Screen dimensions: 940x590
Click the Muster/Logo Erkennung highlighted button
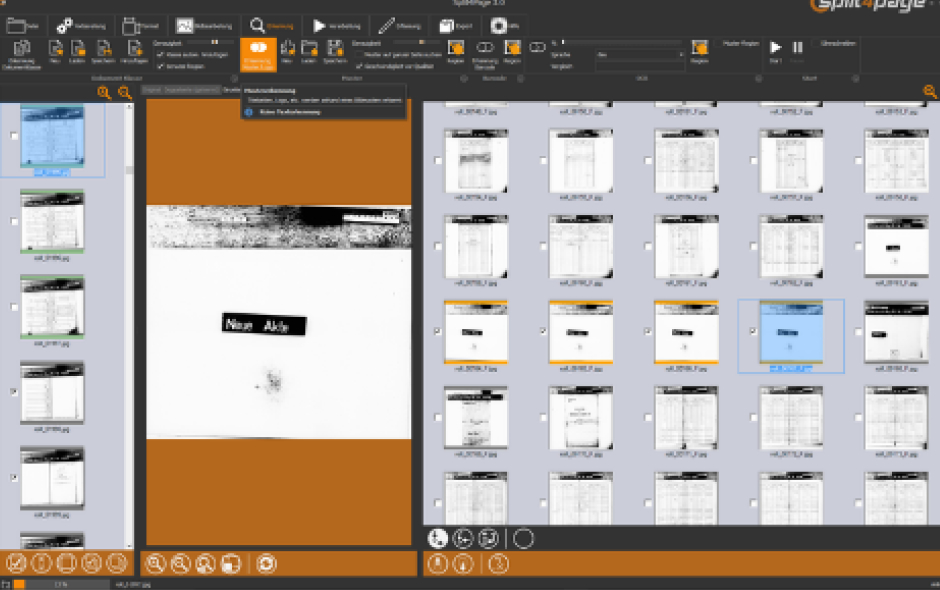258,55
